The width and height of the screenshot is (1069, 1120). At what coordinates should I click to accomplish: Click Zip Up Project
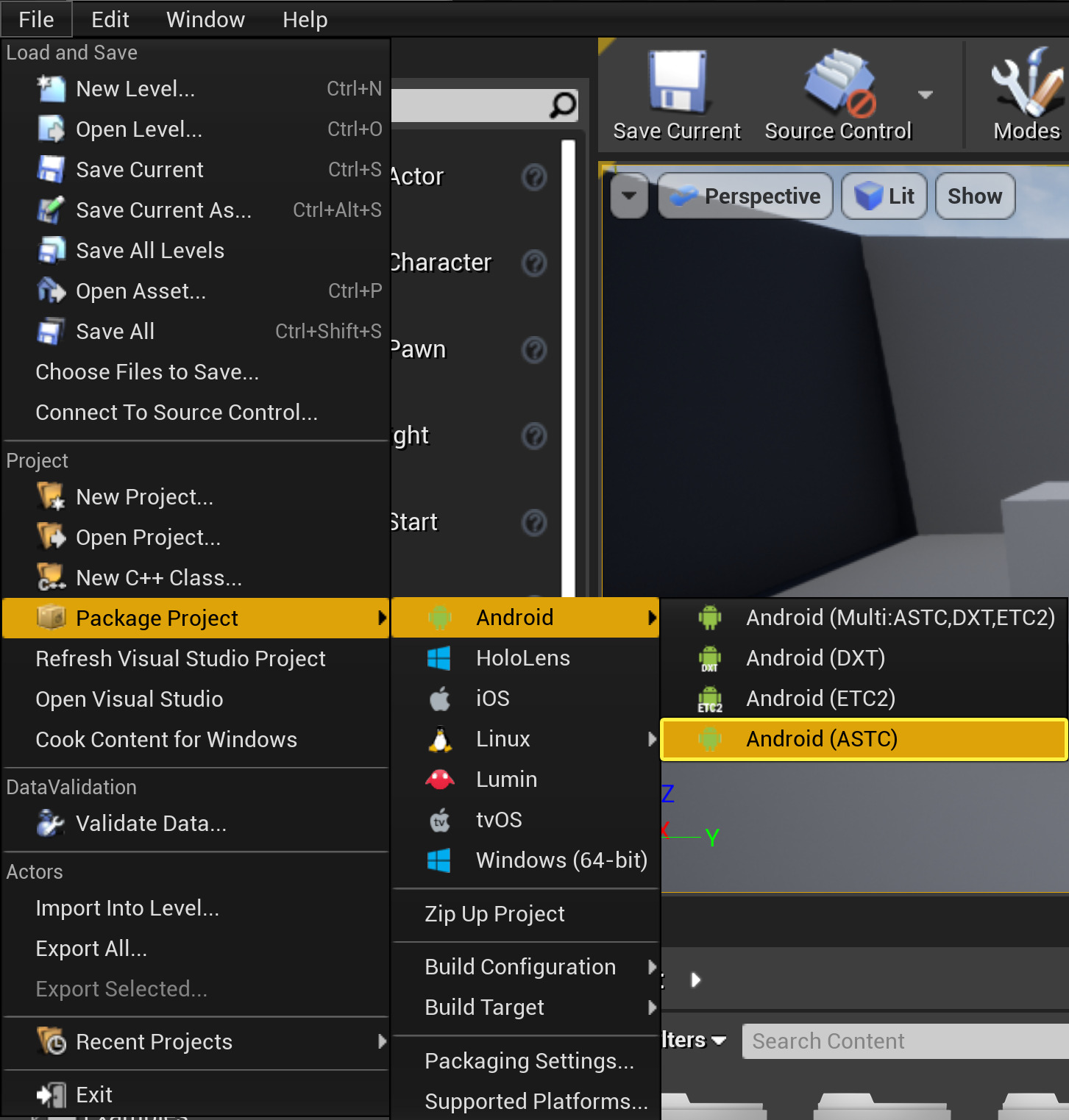click(x=494, y=914)
